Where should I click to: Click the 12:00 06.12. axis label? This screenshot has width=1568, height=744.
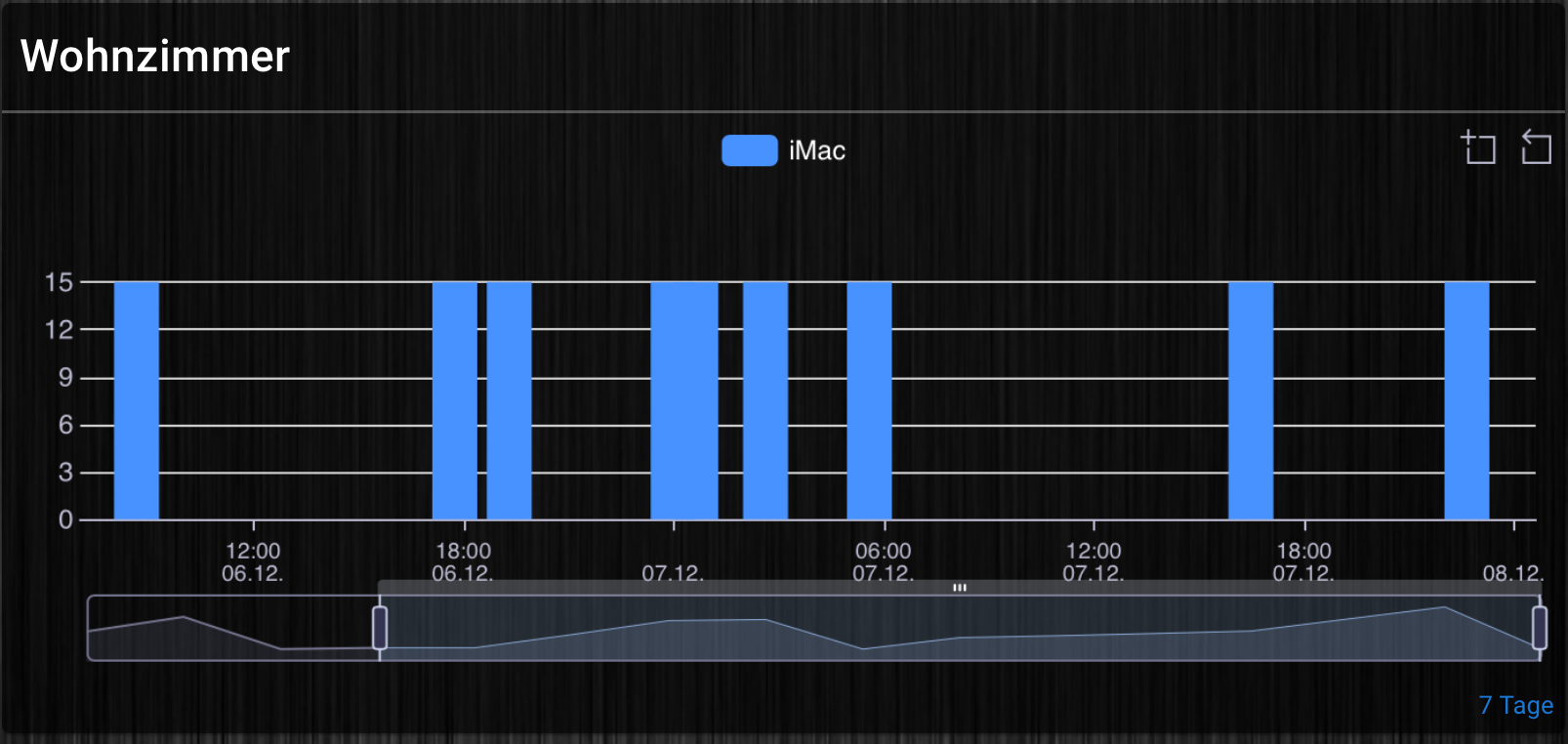click(253, 562)
